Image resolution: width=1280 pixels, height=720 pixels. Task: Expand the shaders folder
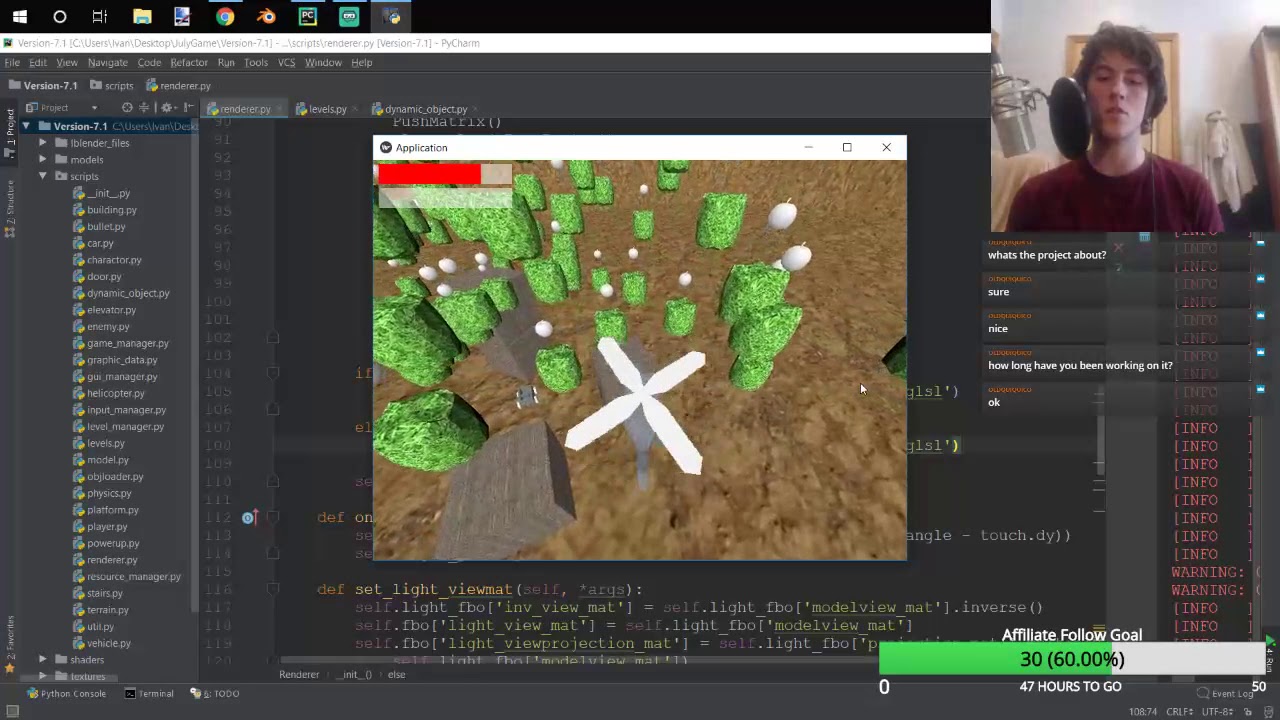pos(43,660)
